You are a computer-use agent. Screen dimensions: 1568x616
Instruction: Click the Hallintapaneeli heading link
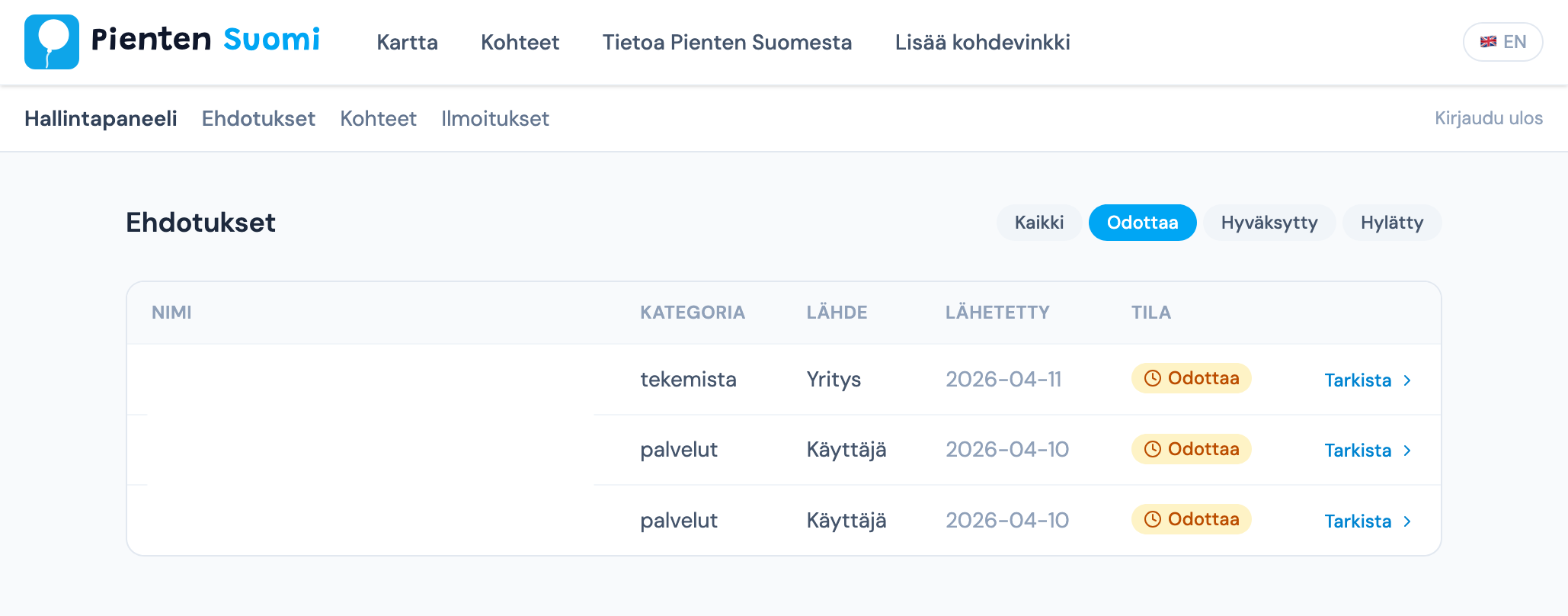coord(101,118)
